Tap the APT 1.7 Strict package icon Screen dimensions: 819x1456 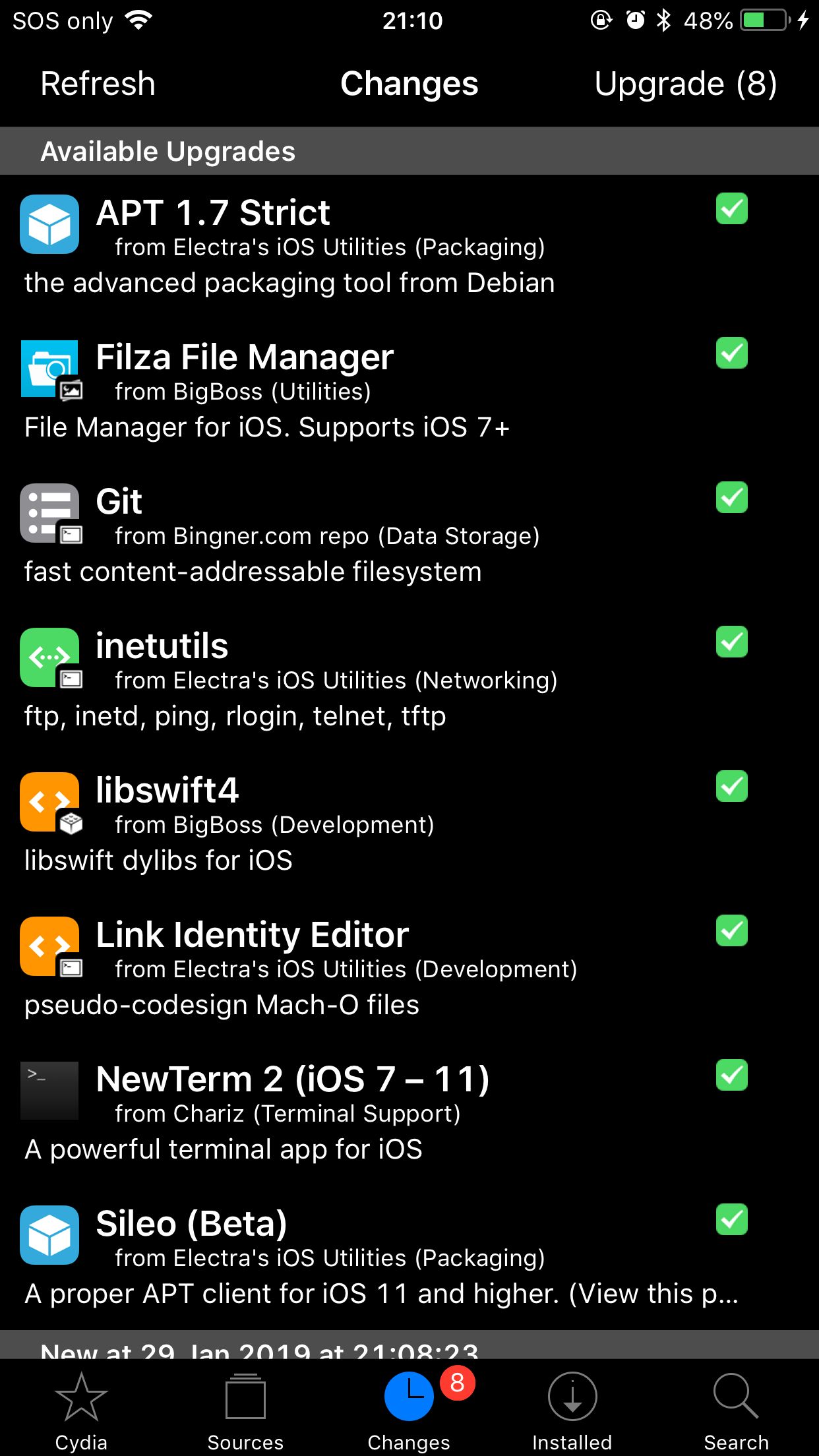[49, 224]
